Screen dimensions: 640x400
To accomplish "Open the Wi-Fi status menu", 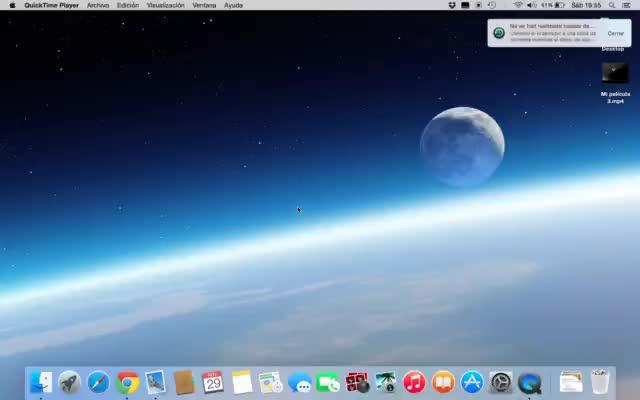I will click(x=518, y=5).
